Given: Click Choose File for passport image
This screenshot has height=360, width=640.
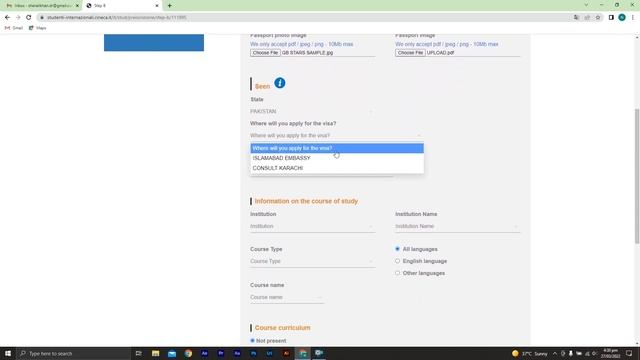Looking at the screenshot, I should click(410, 53).
